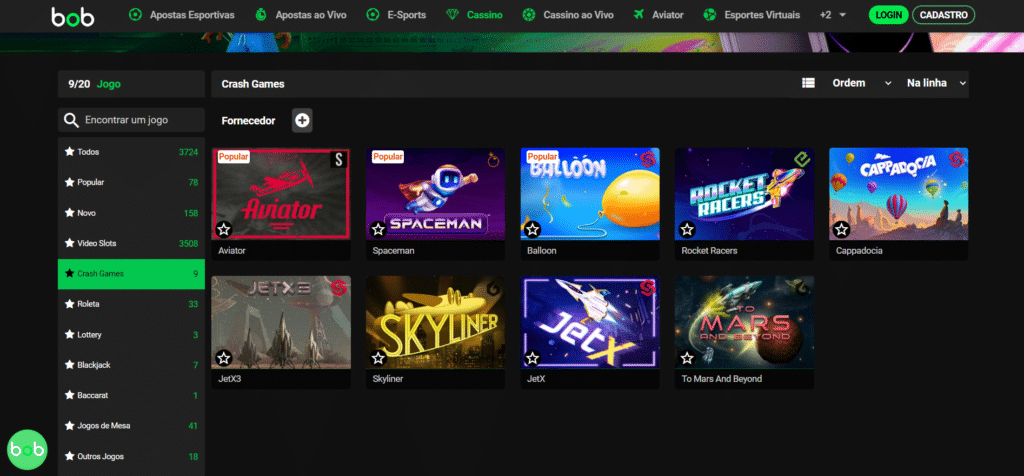Click the LOGIN button
This screenshot has width=1024, height=476.
click(888, 14)
